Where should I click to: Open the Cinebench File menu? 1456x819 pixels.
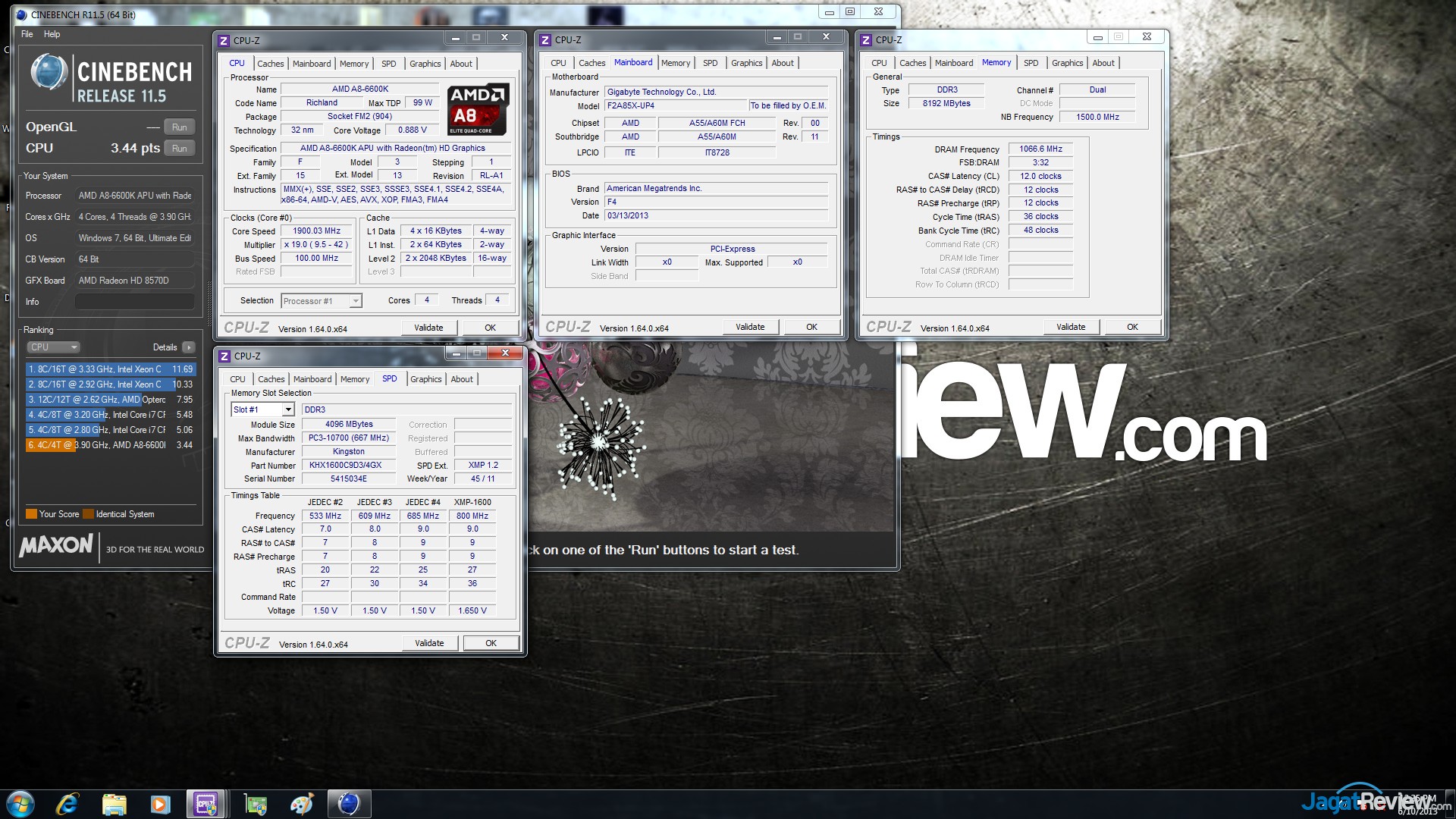27,34
